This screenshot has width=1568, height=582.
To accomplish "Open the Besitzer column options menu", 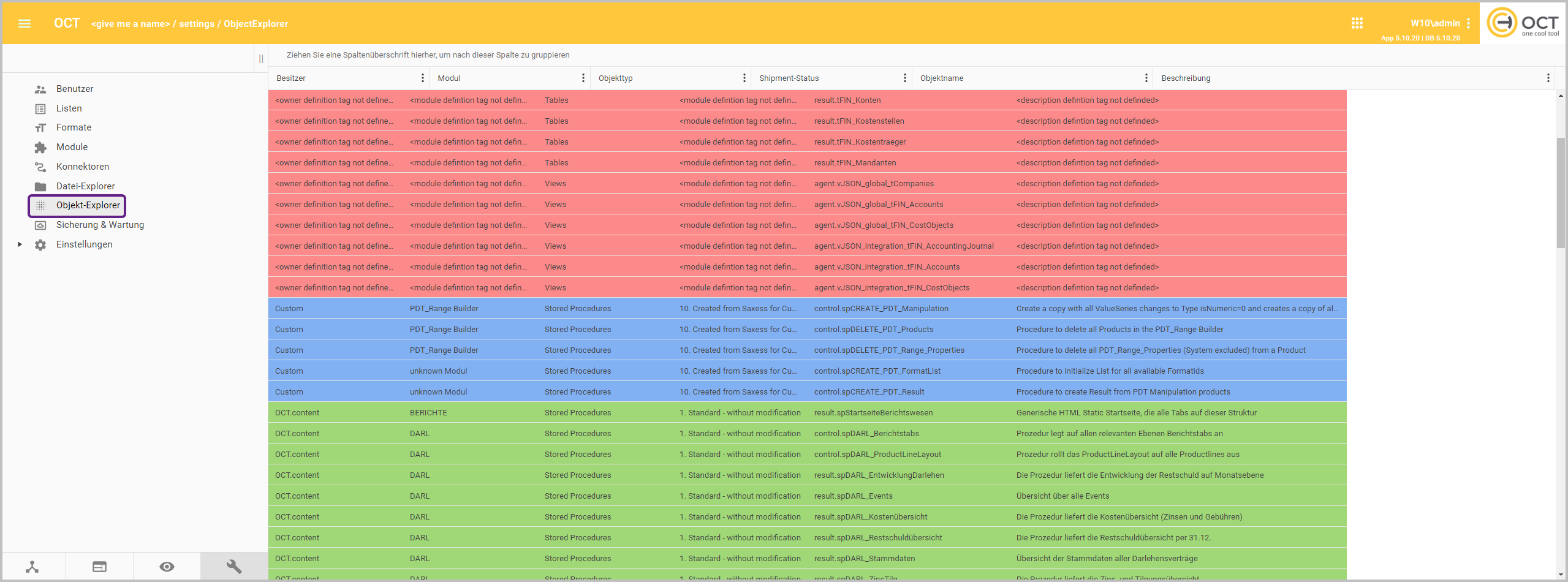I will pyautogui.click(x=422, y=78).
